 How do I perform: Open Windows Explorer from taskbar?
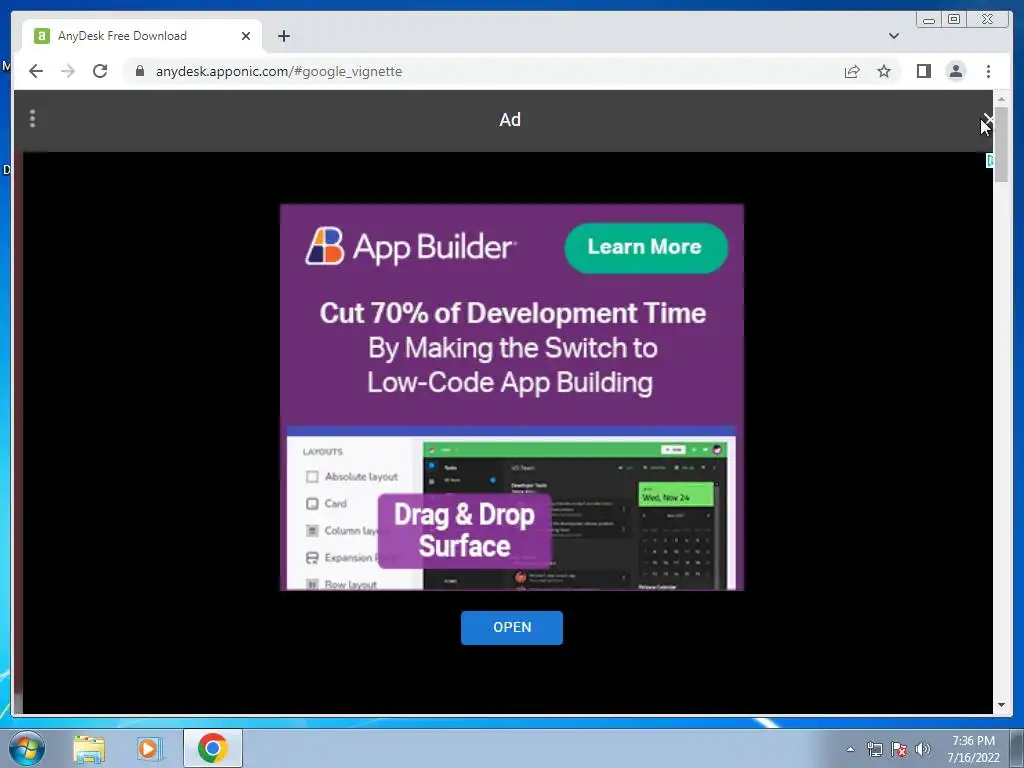point(89,749)
